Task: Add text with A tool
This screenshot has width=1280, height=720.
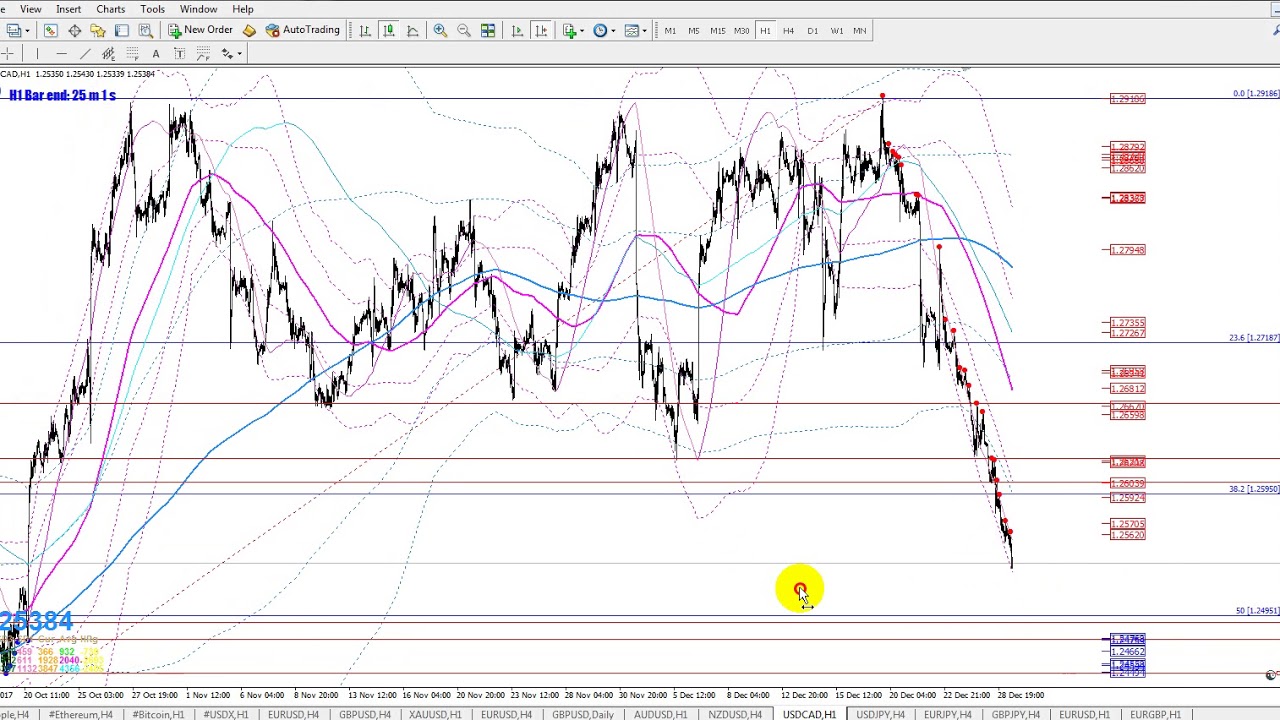Action: tap(156, 53)
